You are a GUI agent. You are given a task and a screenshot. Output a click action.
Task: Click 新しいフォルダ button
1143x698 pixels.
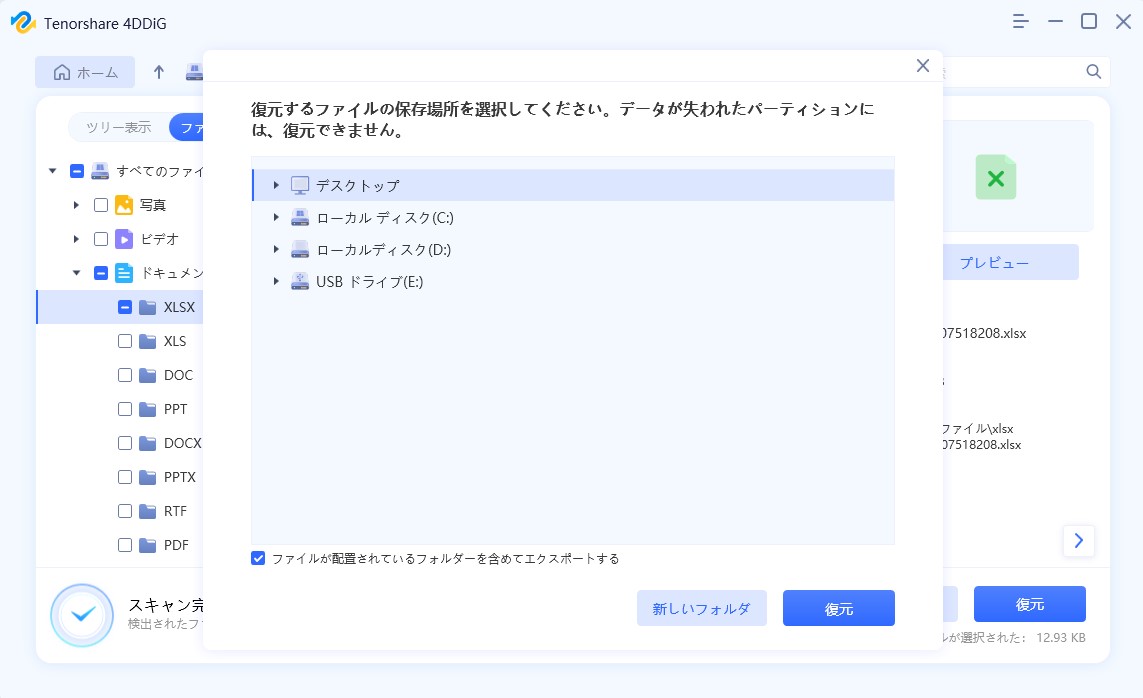tap(701, 608)
